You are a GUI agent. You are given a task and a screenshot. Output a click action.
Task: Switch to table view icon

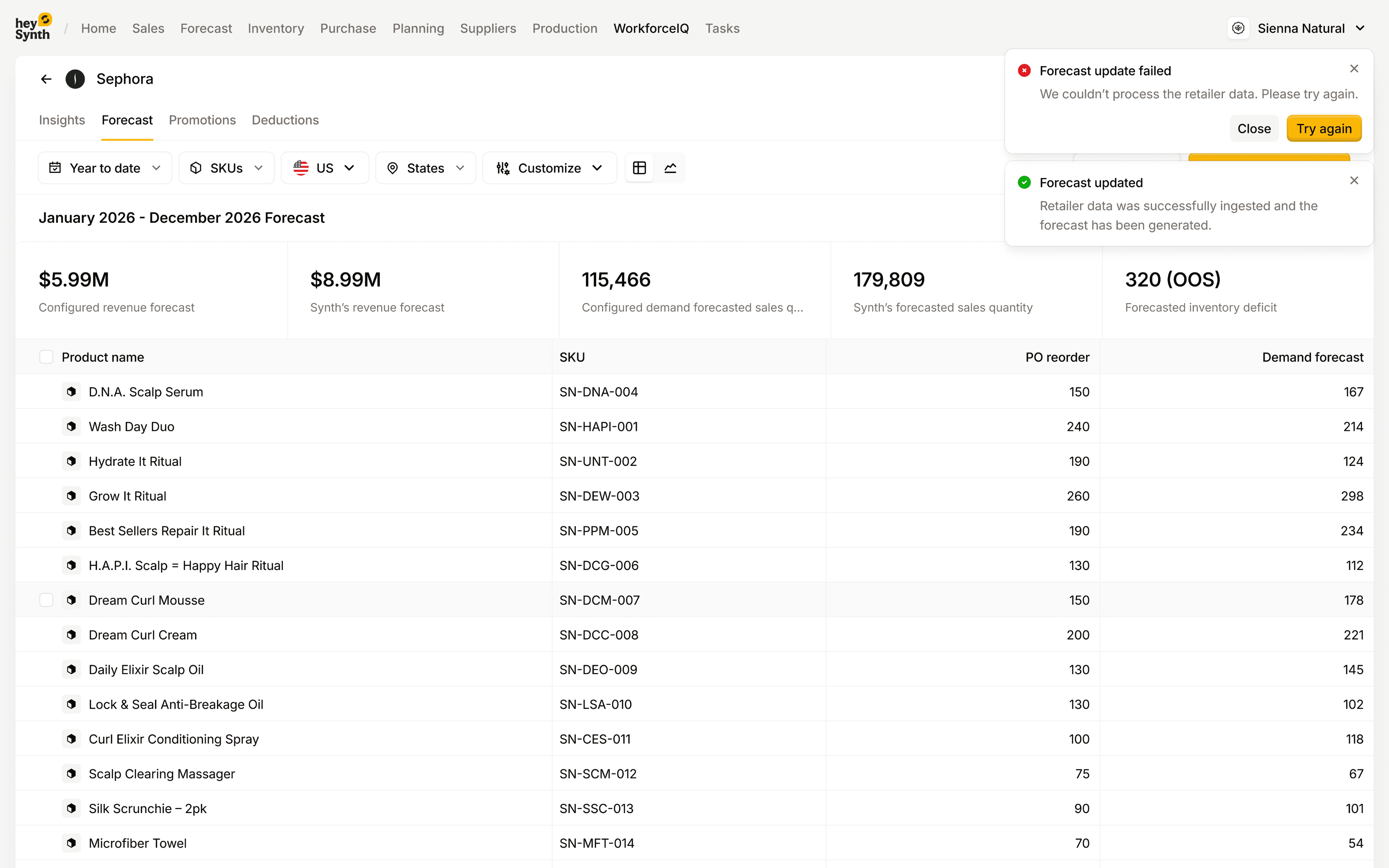pyautogui.click(x=640, y=167)
